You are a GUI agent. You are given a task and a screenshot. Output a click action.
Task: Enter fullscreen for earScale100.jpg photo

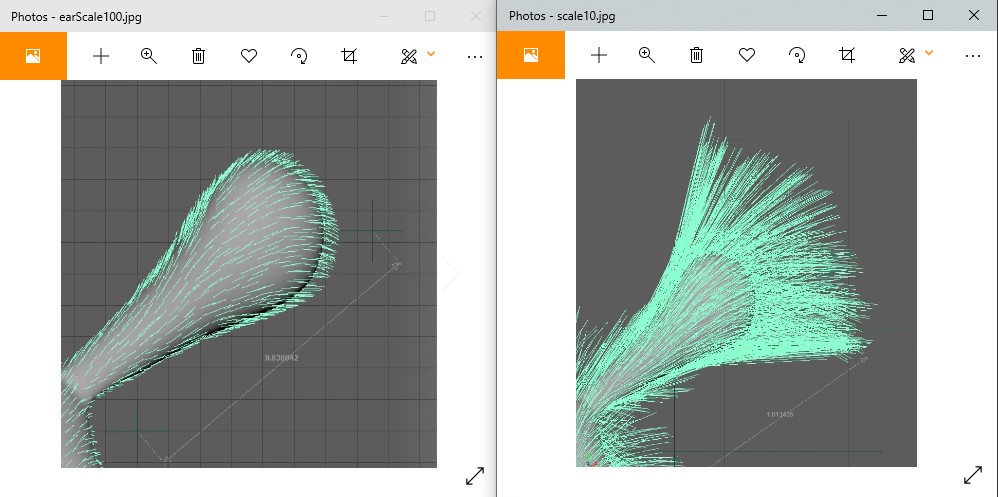point(475,477)
